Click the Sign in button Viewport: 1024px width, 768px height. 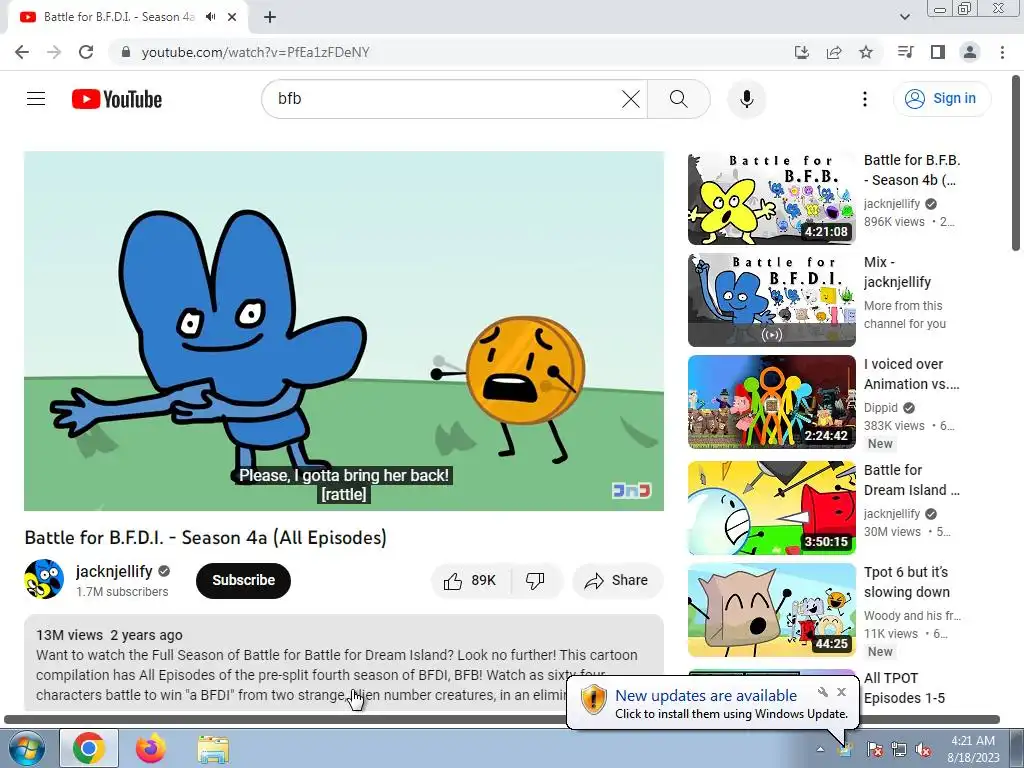(x=941, y=99)
